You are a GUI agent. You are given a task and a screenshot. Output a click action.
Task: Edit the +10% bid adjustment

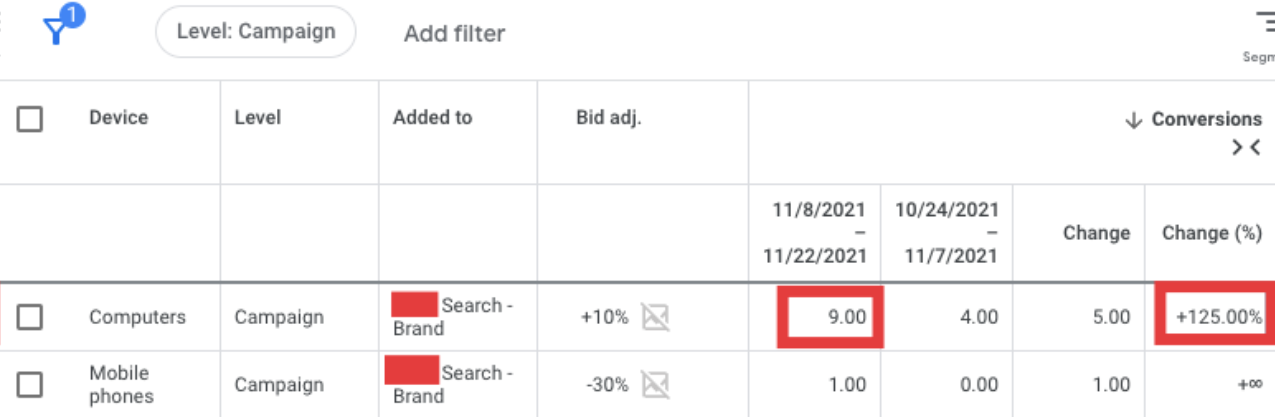point(604,318)
